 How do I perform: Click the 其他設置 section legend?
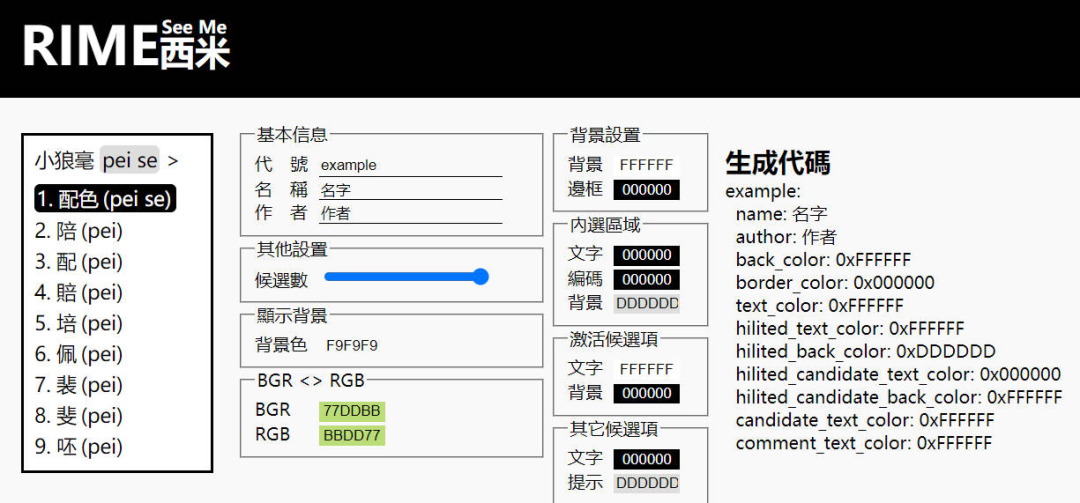[x=291, y=249]
